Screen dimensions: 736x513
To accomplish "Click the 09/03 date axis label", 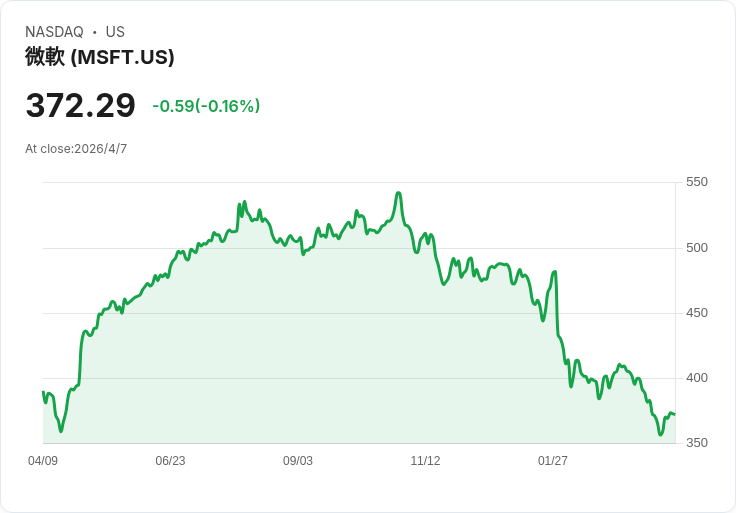I will (x=298, y=460).
